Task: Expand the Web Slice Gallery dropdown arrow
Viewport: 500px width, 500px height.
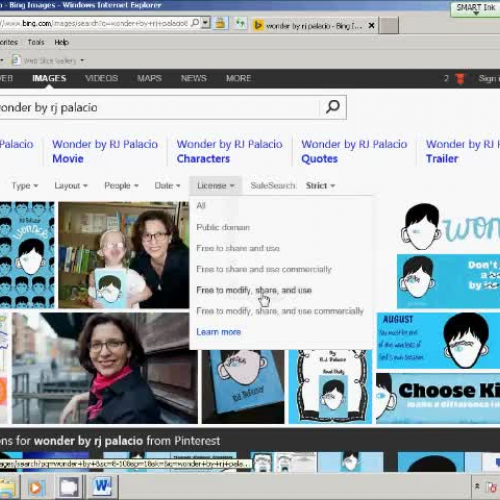Action: tap(82, 61)
